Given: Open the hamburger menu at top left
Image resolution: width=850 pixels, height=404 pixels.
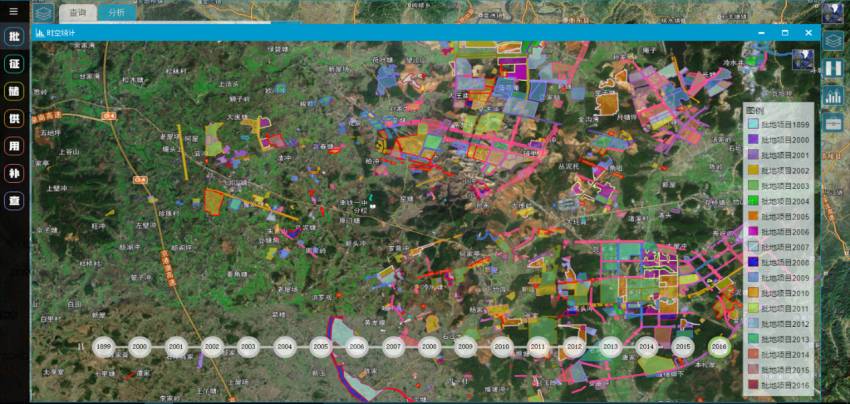Looking at the screenshot, I should point(13,11).
